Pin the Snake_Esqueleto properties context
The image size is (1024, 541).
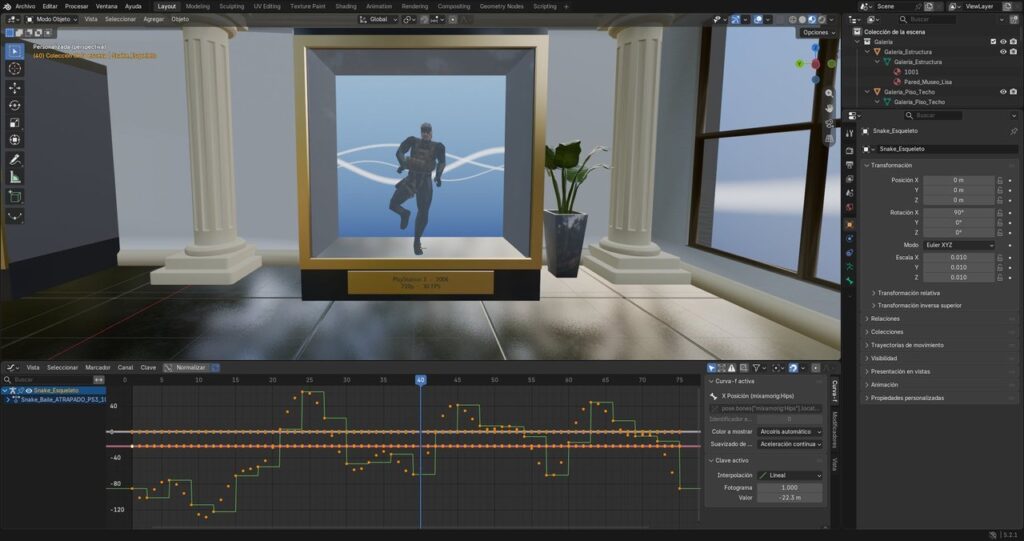click(x=1014, y=131)
